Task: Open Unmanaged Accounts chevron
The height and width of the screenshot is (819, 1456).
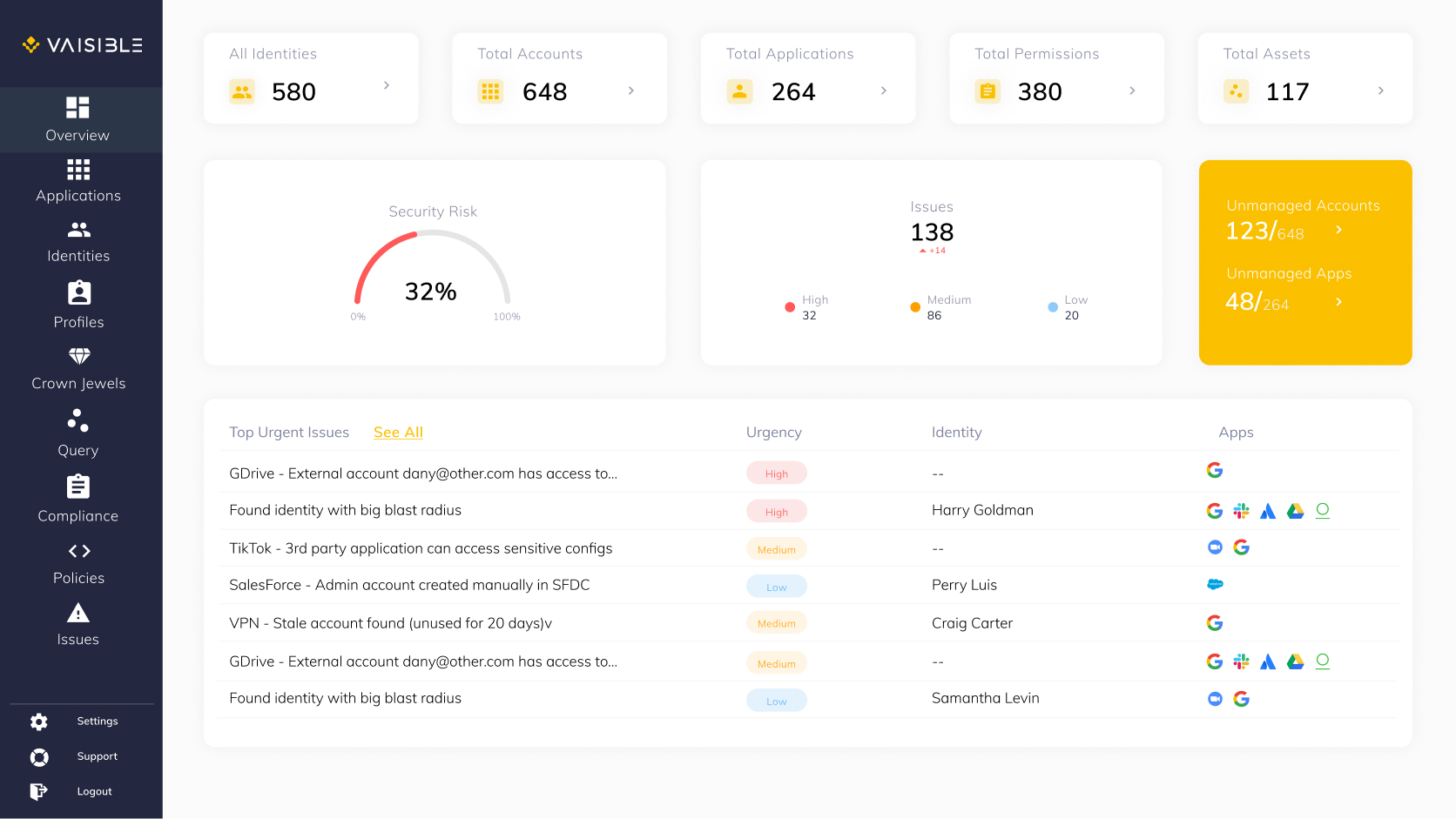Action: (x=1339, y=230)
